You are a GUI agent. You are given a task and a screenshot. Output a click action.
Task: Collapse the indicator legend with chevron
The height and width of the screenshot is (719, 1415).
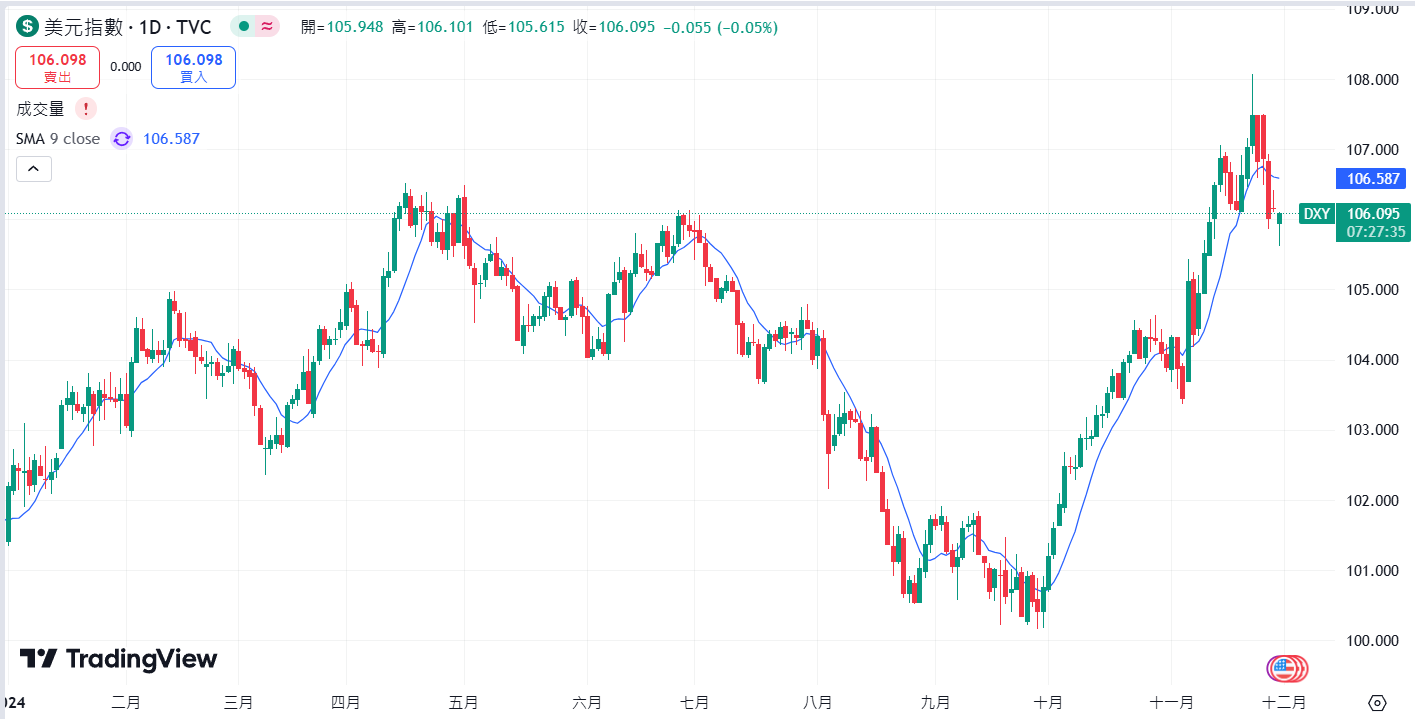33,169
